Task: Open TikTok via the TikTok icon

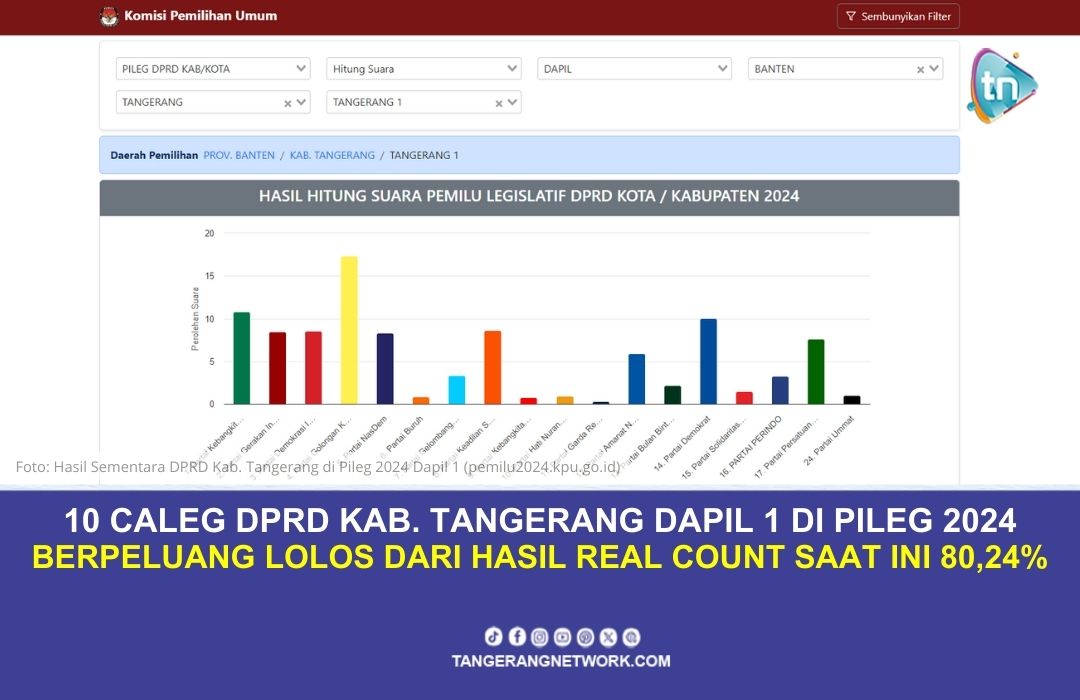Action: point(494,635)
